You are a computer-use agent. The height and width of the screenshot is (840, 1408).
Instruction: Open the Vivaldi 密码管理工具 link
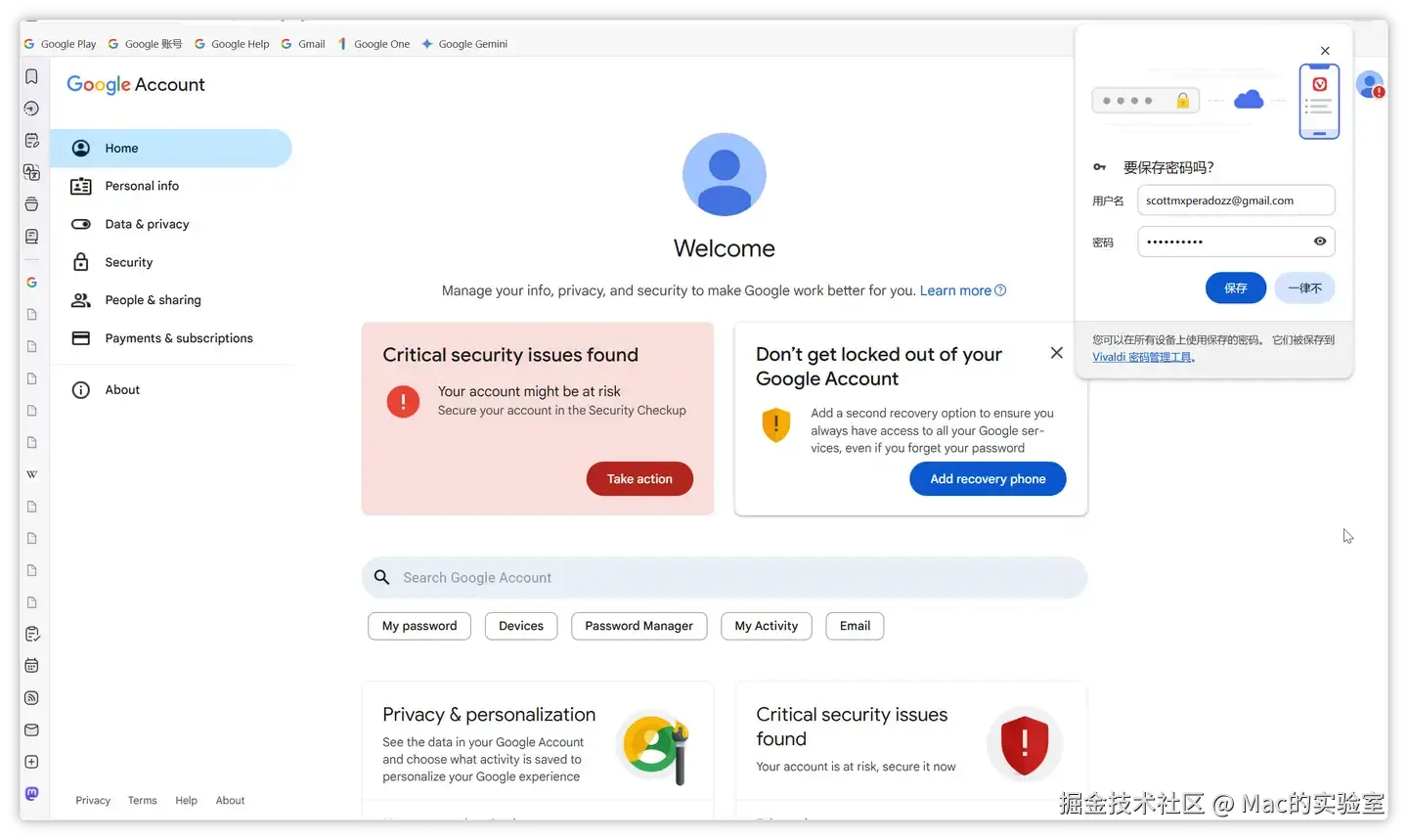tap(1144, 358)
